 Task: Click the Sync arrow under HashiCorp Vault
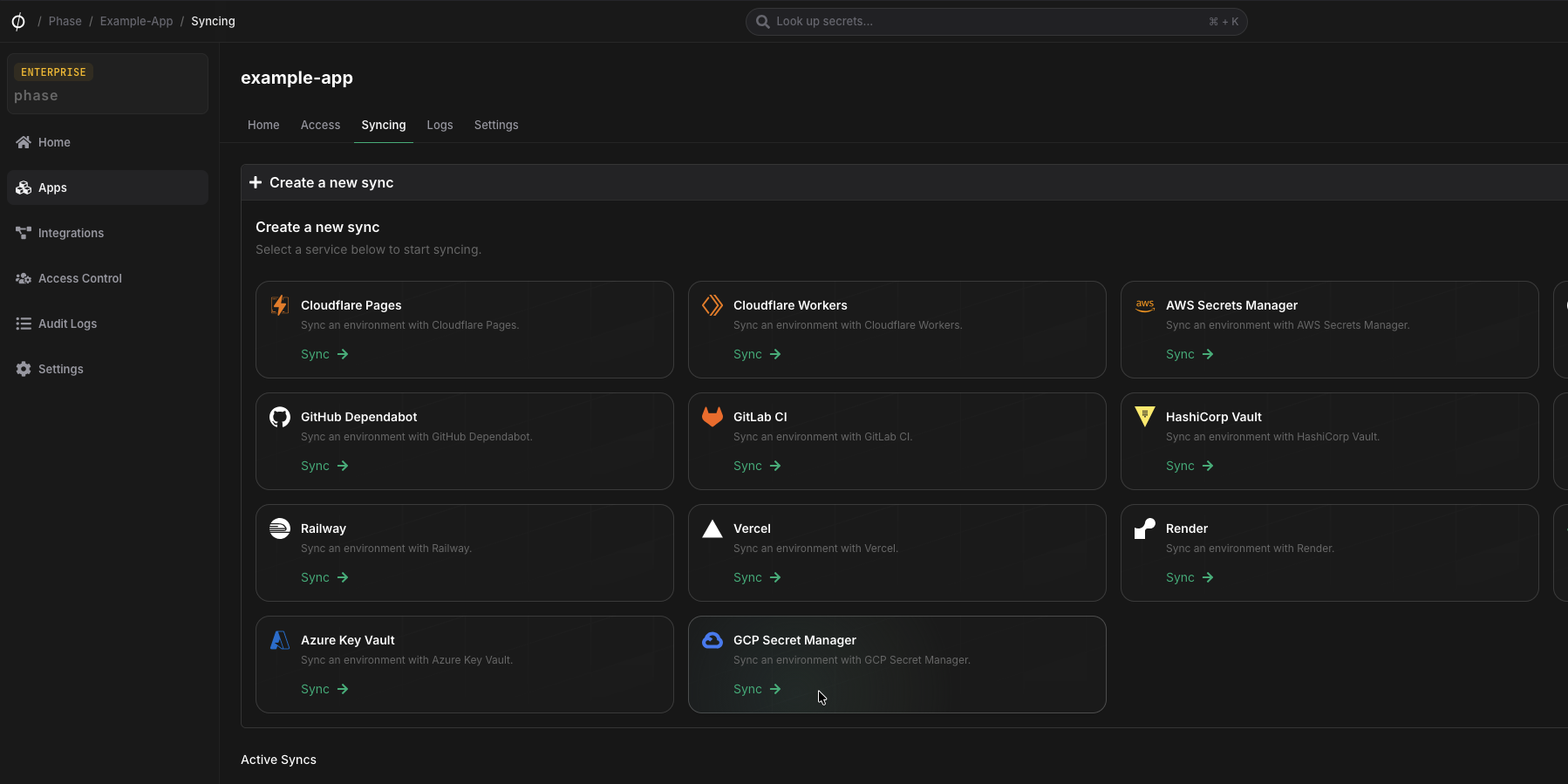point(1208,466)
